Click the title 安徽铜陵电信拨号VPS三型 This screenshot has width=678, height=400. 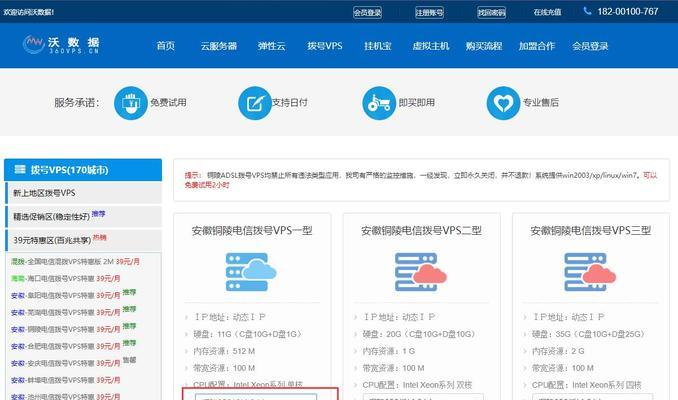(x=591, y=231)
